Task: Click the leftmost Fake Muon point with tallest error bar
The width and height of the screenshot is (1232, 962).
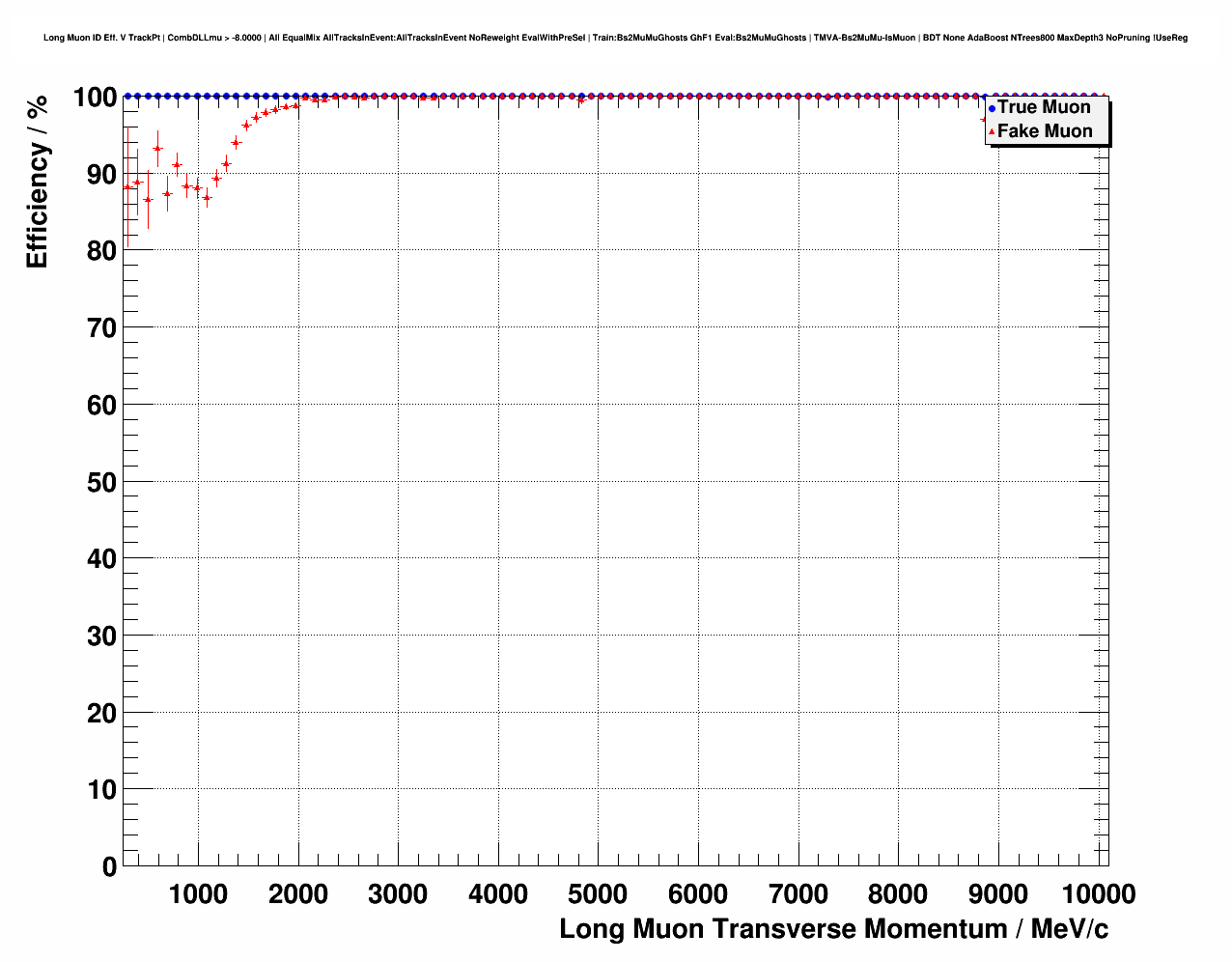Action: pos(127,187)
